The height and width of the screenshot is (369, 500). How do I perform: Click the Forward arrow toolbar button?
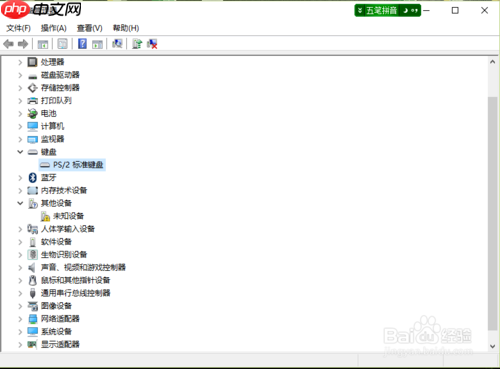pos(23,44)
